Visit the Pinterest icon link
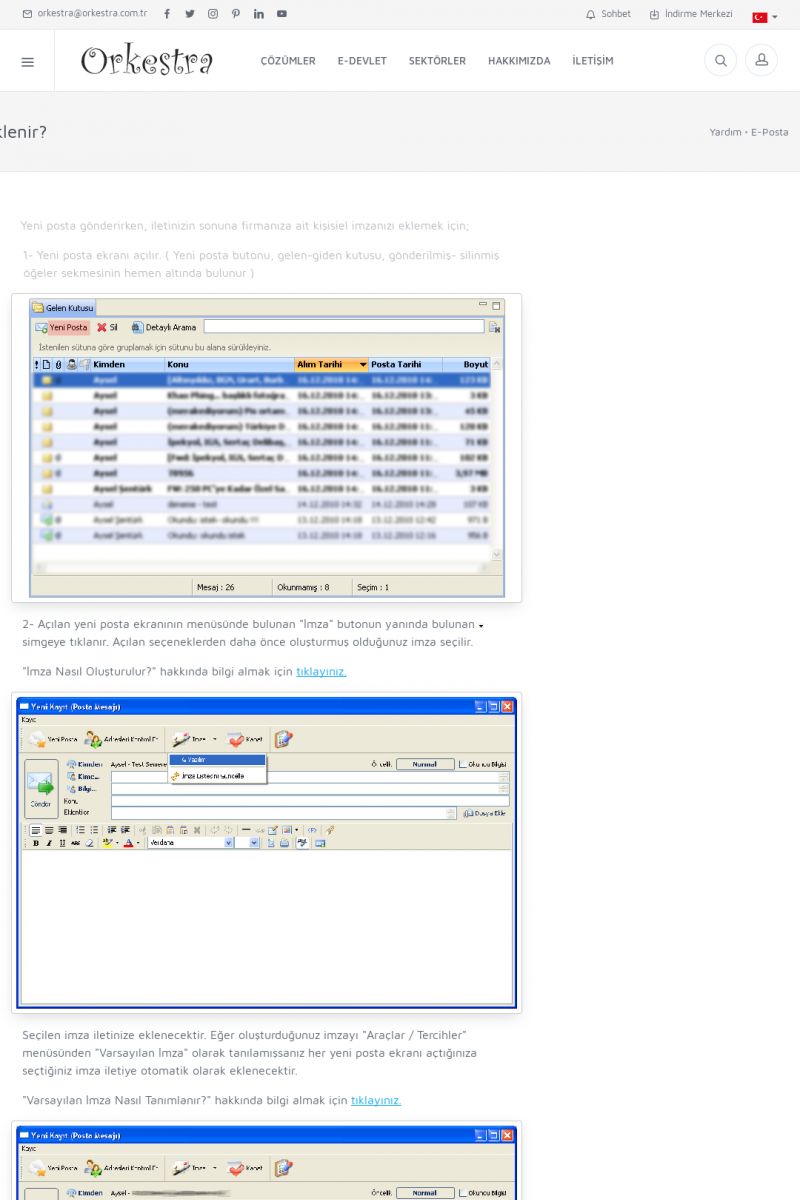 (236, 14)
